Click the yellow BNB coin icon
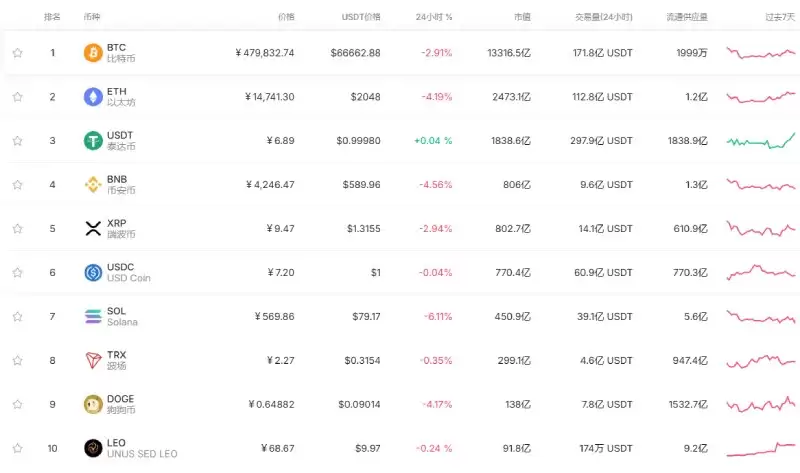This screenshot has height=473, width=800. [x=93, y=184]
